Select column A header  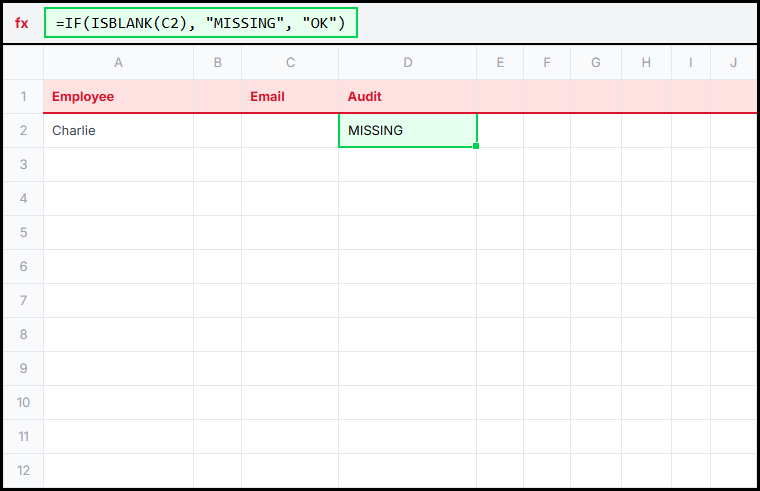click(x=118, y=63)
